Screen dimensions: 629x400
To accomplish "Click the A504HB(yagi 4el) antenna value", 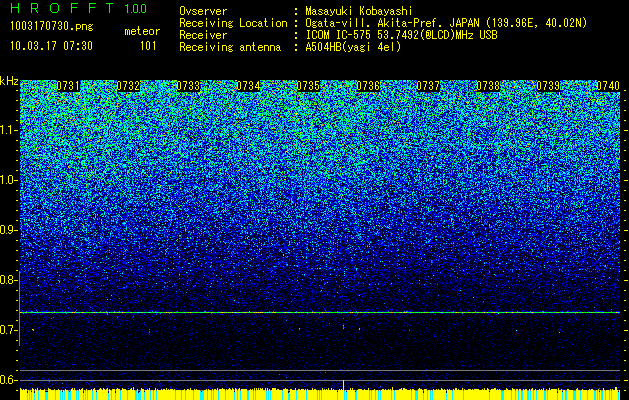I will click(x=353, y=47).
